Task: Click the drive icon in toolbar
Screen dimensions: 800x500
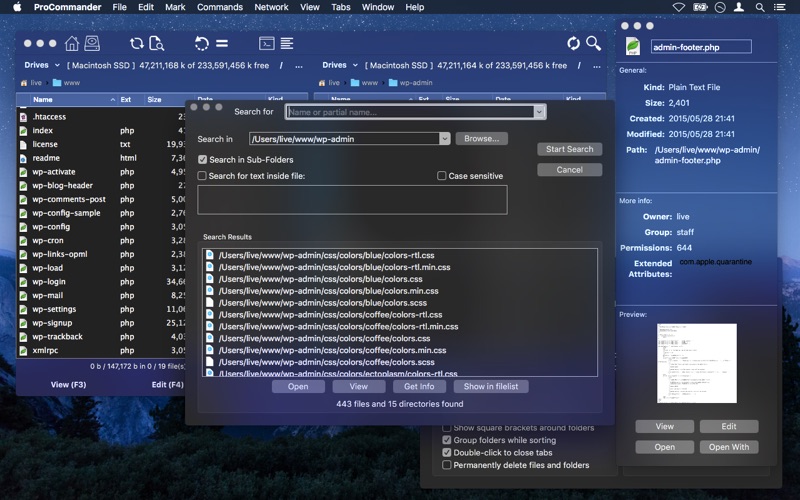Action: click(x=92, y=43)
